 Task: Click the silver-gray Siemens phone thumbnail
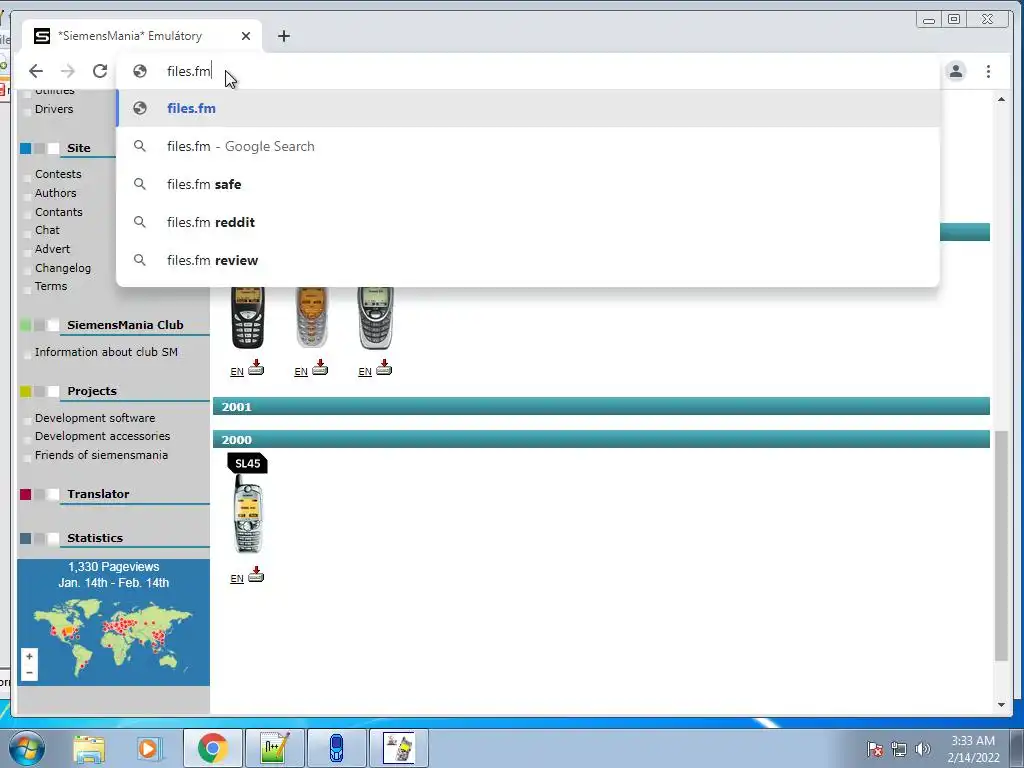(376, 317)
